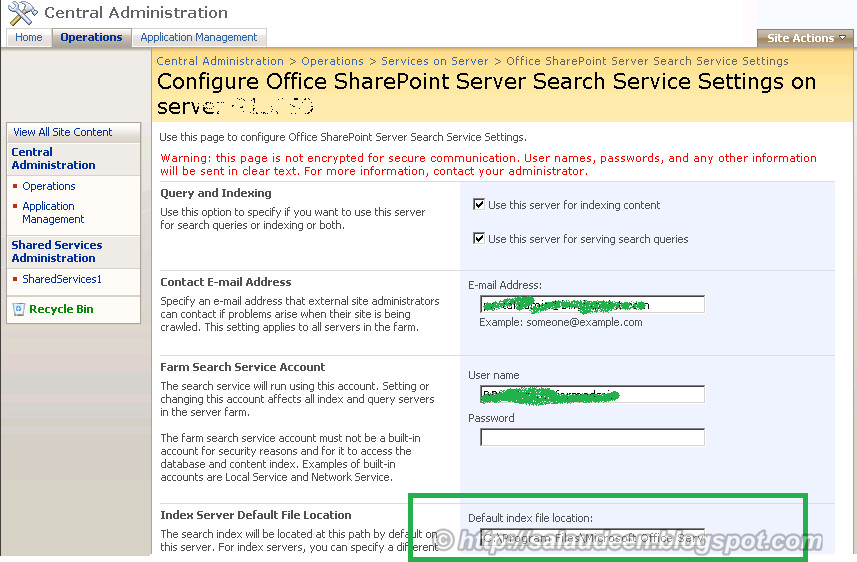Click the Recycle Bin icon

point(19,309)
